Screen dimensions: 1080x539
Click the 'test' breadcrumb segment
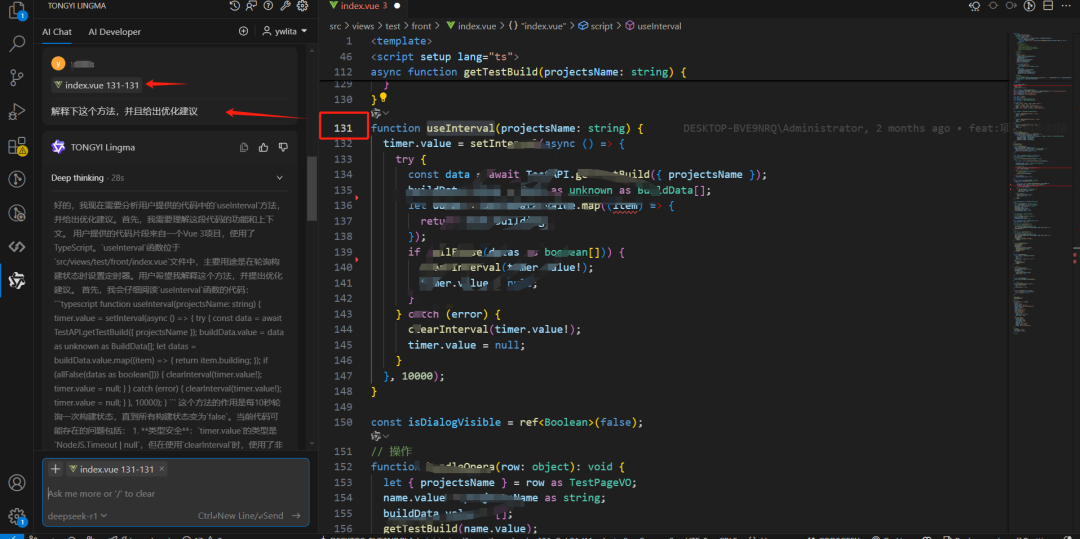(393, 26)
